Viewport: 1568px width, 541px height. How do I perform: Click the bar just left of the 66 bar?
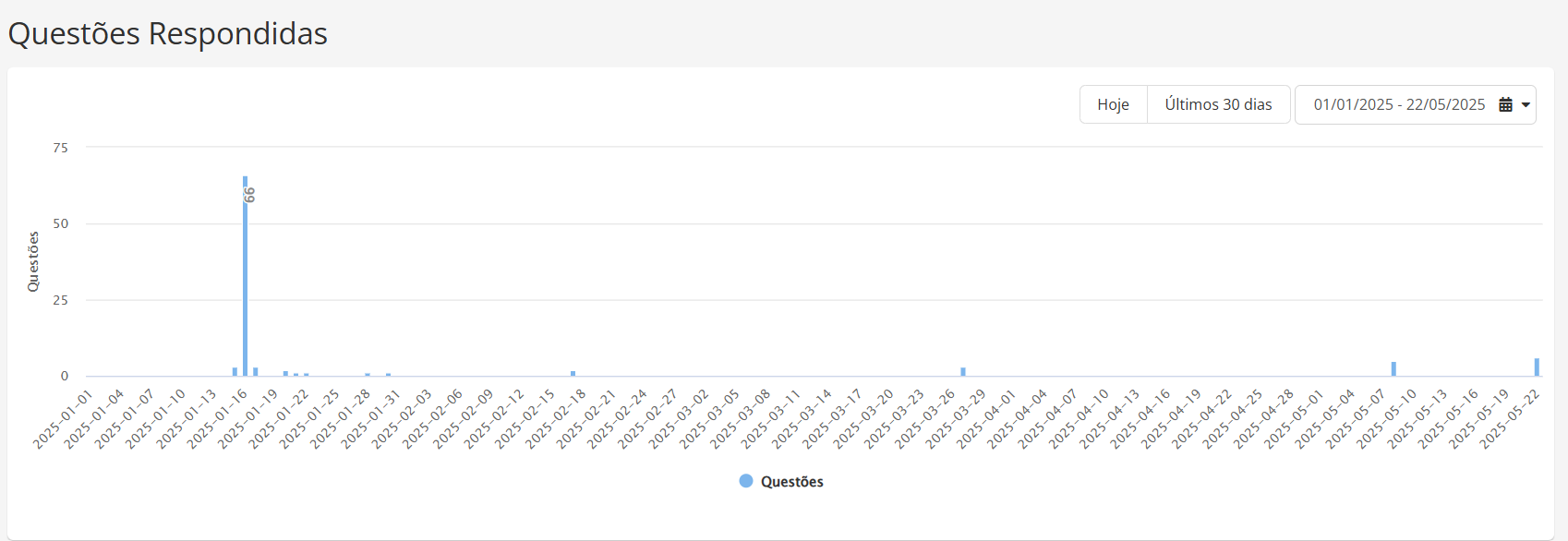click(x=235, y=372)
